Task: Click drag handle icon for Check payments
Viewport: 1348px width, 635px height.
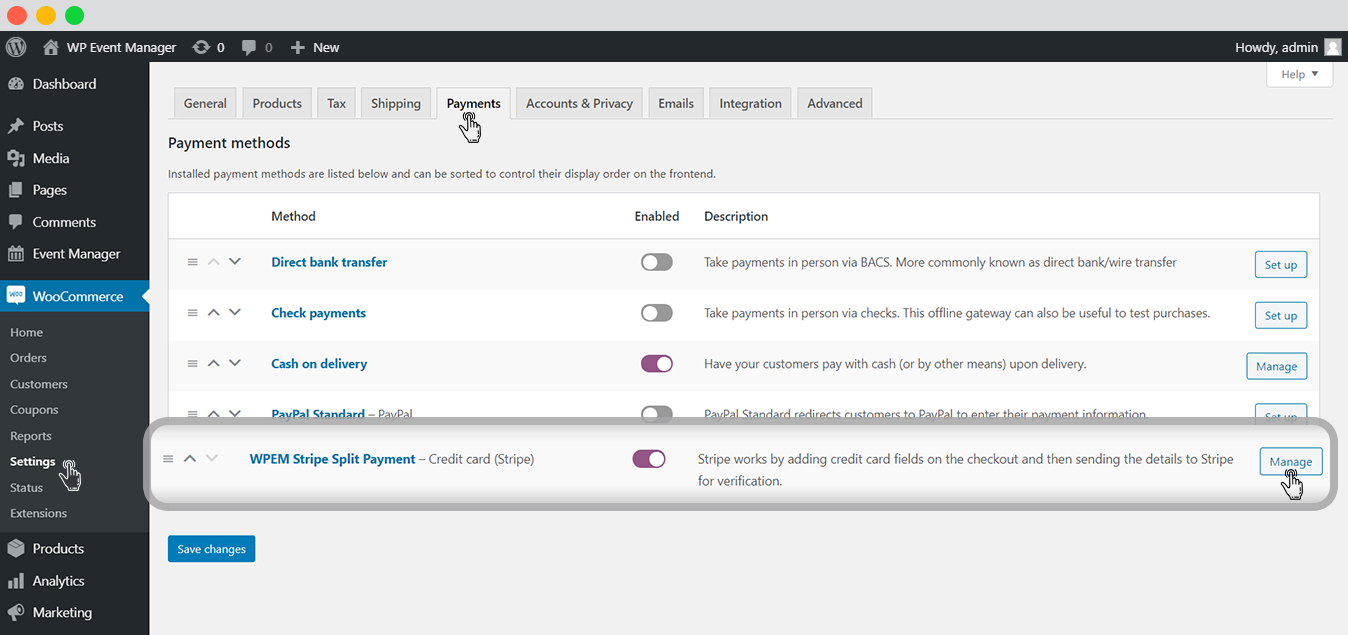Action: pyautogui.click(x=193, y=313)
